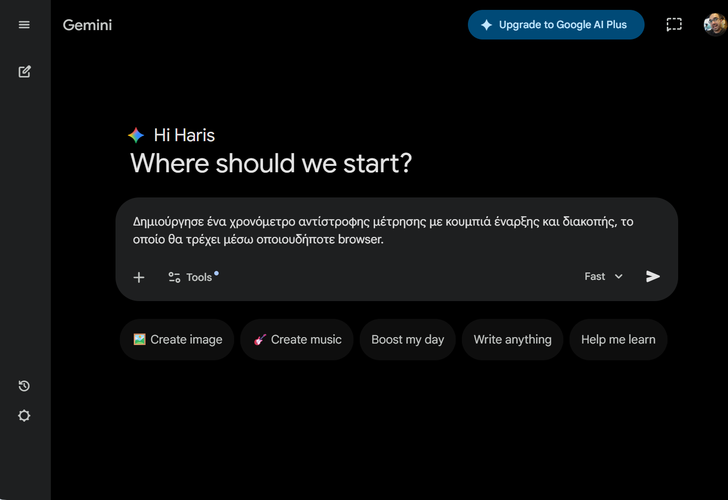Open the user profile avatar

click(x=714, y=24)
